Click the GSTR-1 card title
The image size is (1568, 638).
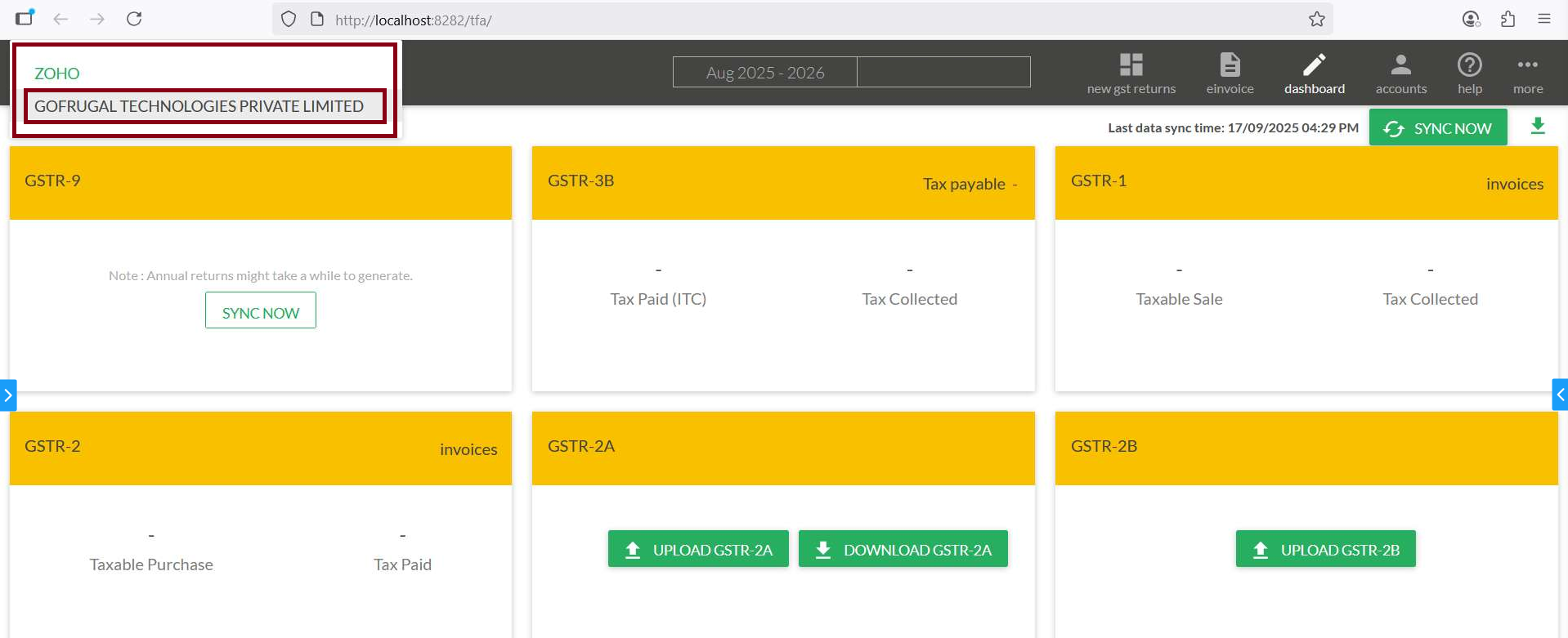click(x=1099, y=181)
